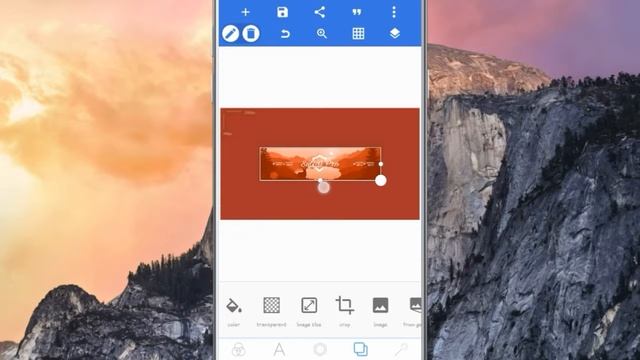
Task: Open the share icon in the top bar
Action: 320,12
